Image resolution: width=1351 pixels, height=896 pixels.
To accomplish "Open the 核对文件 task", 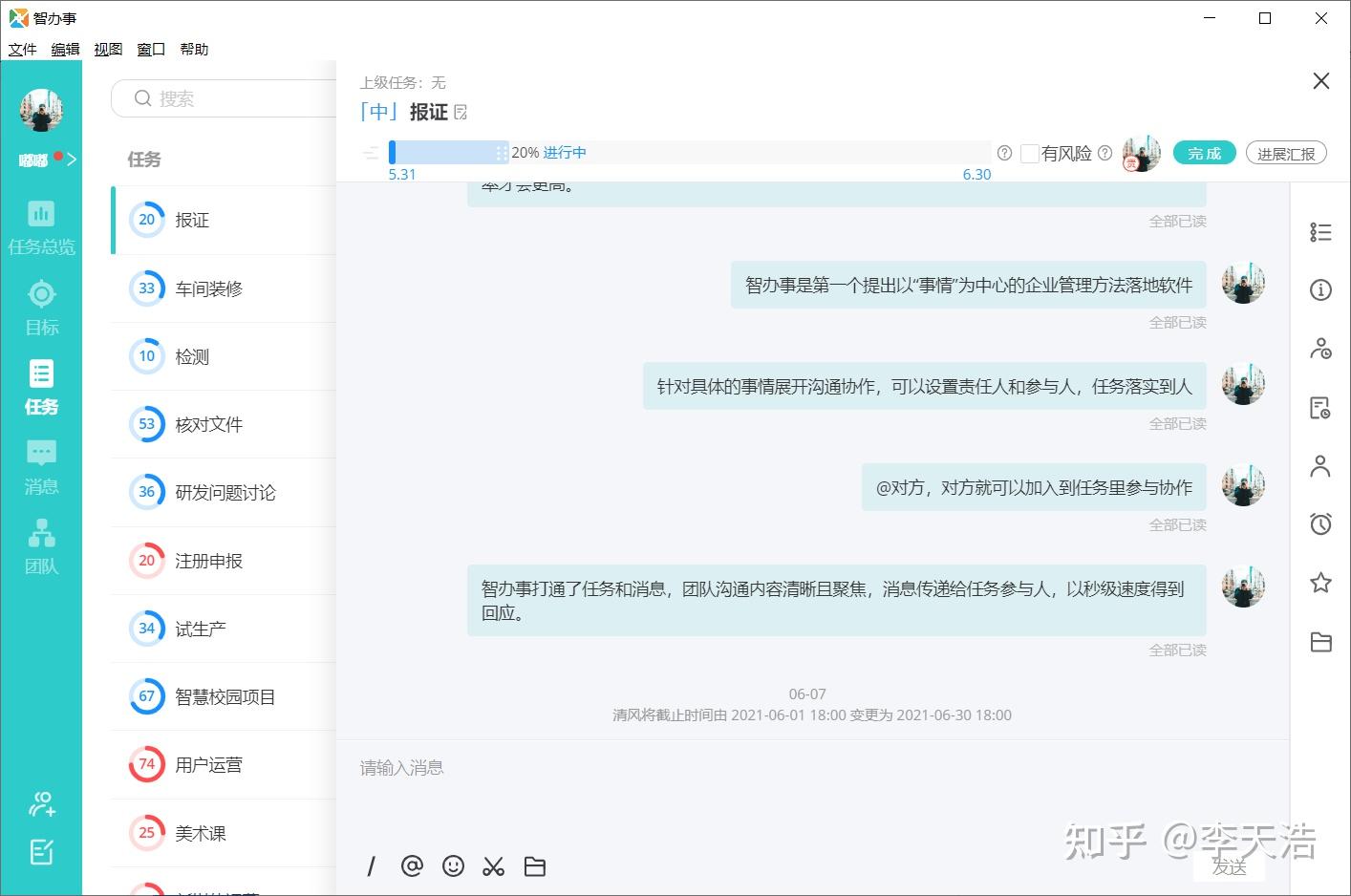I will [x=224, y=424].
